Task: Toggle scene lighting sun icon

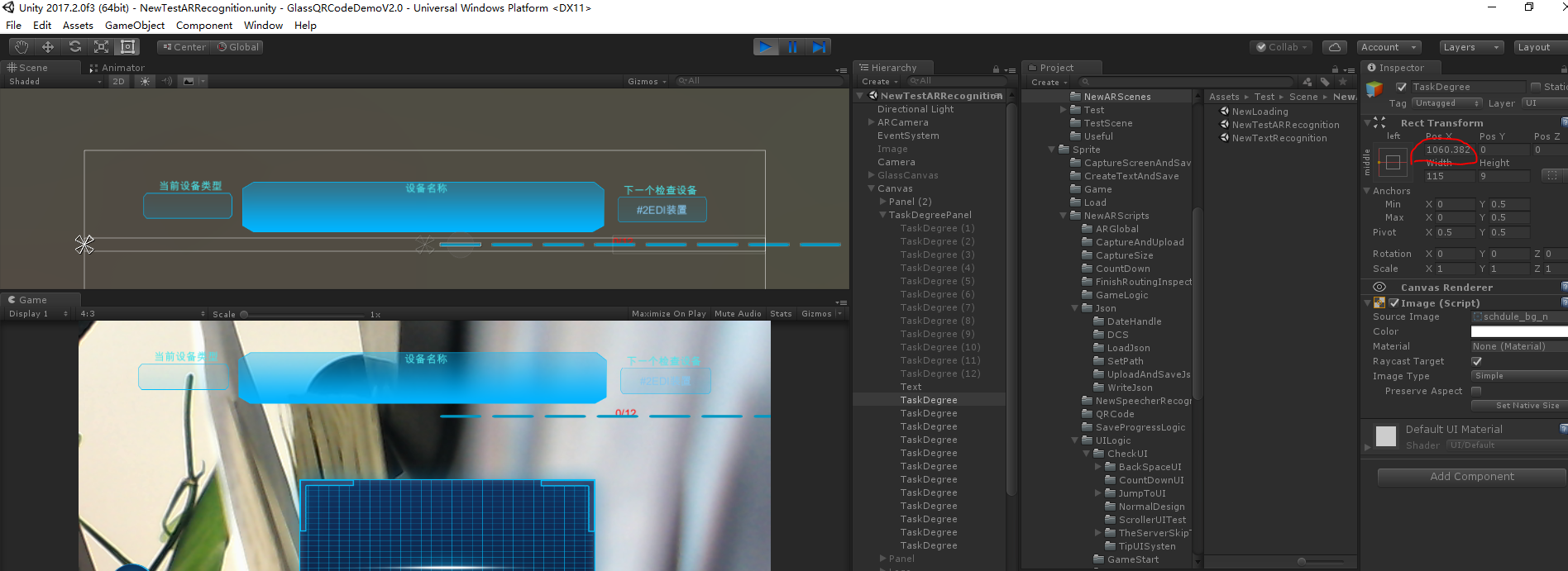Action: tap(146, 82)
